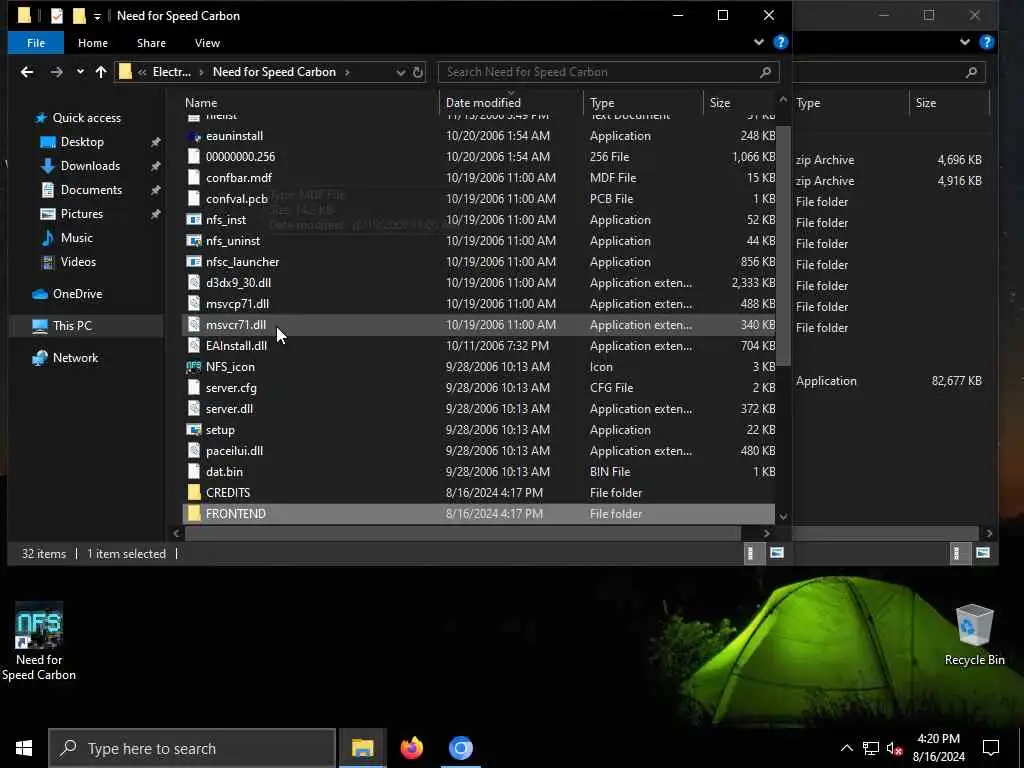Screen dimensions: 1024x768
Task: Select the msvcp71.dll file
Action: click(237, 304)
